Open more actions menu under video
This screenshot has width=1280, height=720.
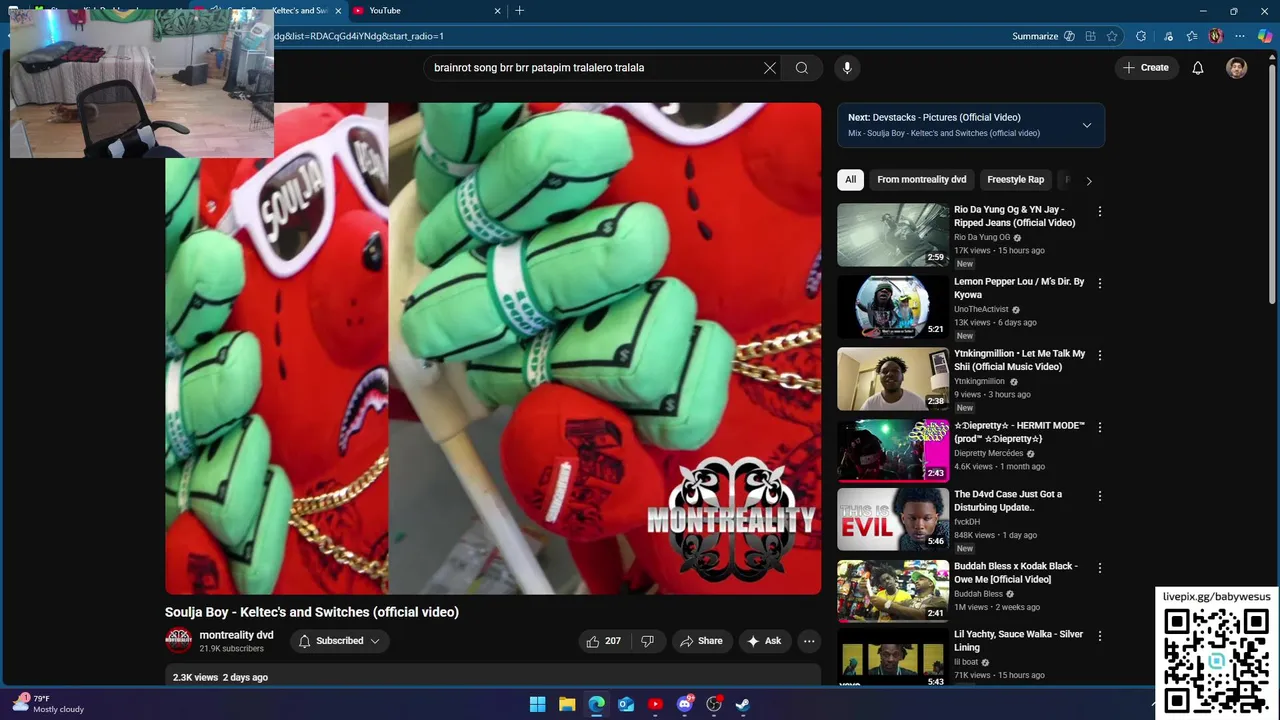[x=809, y=641]
